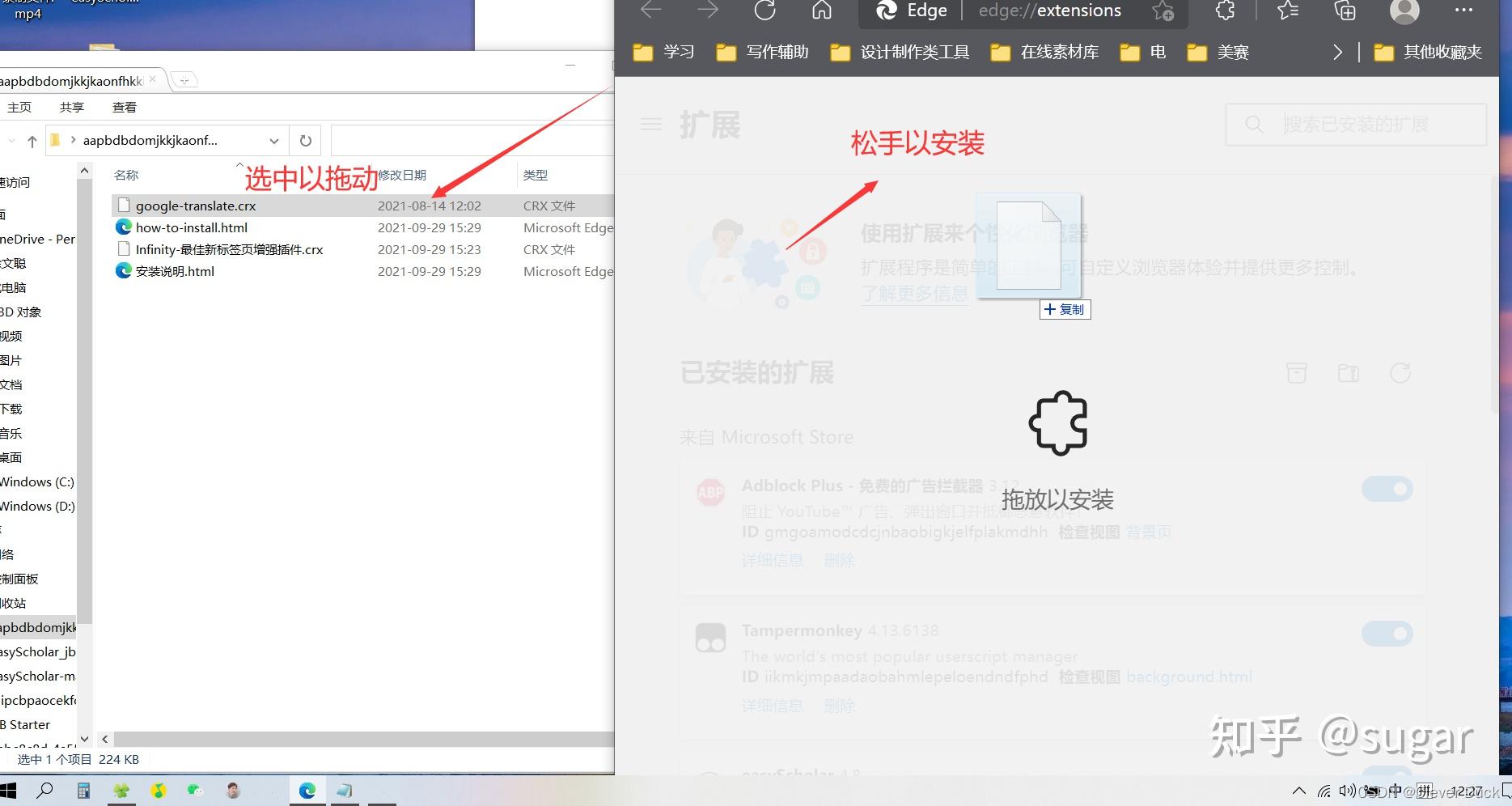Open WeChat from the taskbar
This screenshot has height=806, width=1512.
pos(194,791)
